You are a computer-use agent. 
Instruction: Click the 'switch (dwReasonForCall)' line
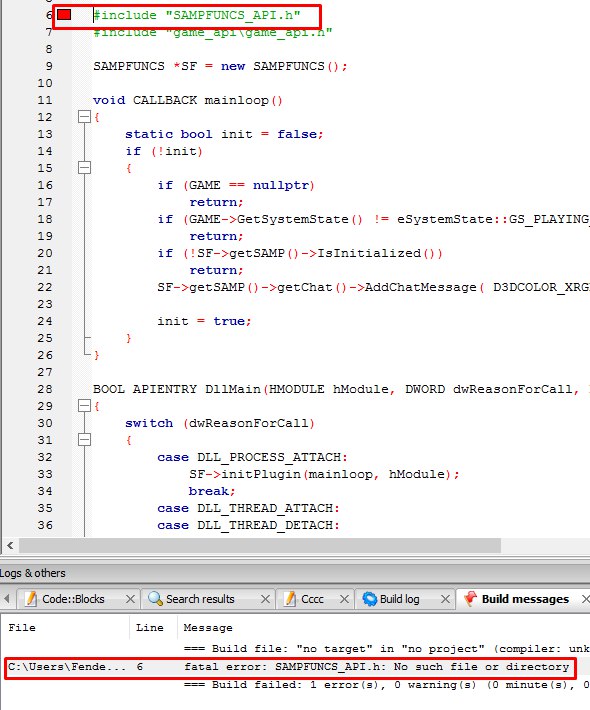coord(220,423)
